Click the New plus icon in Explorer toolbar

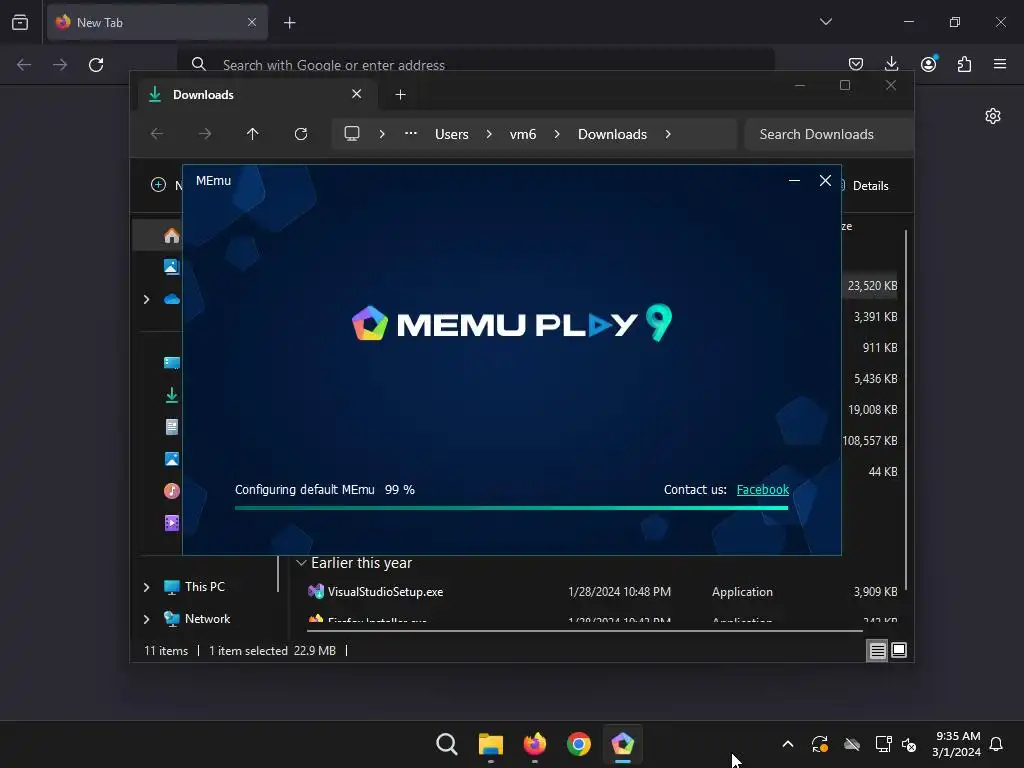click(x=158, y=185)
